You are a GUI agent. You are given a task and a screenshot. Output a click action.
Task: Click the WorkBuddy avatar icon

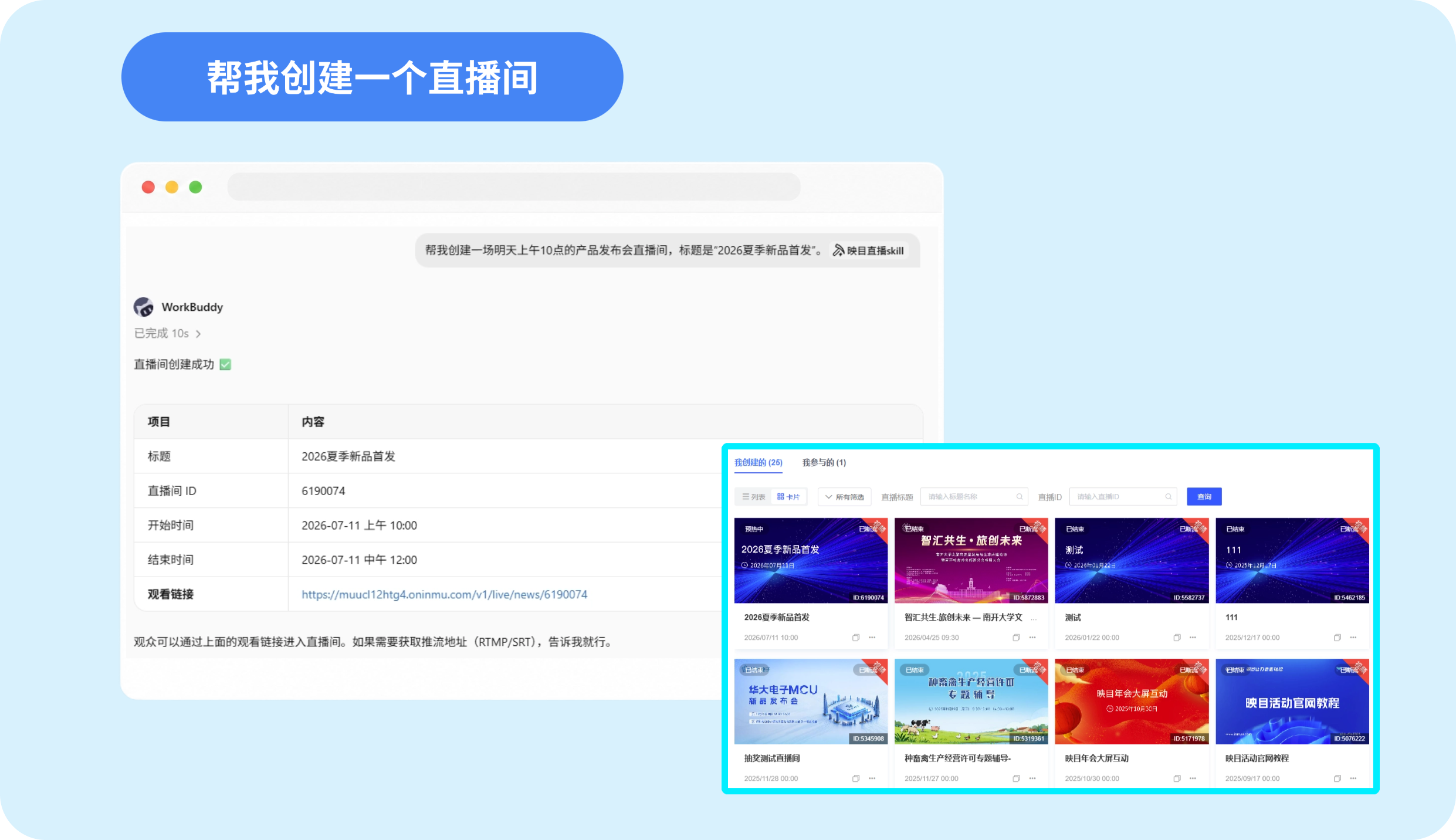144,307
